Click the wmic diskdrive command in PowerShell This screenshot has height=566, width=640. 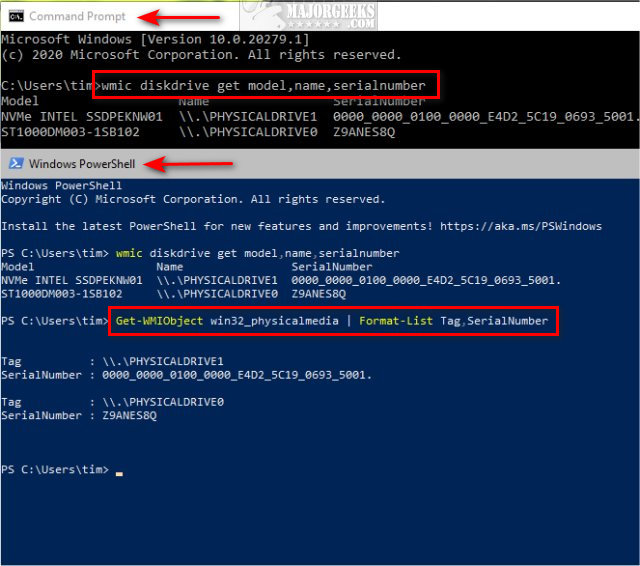coord(258,253)
